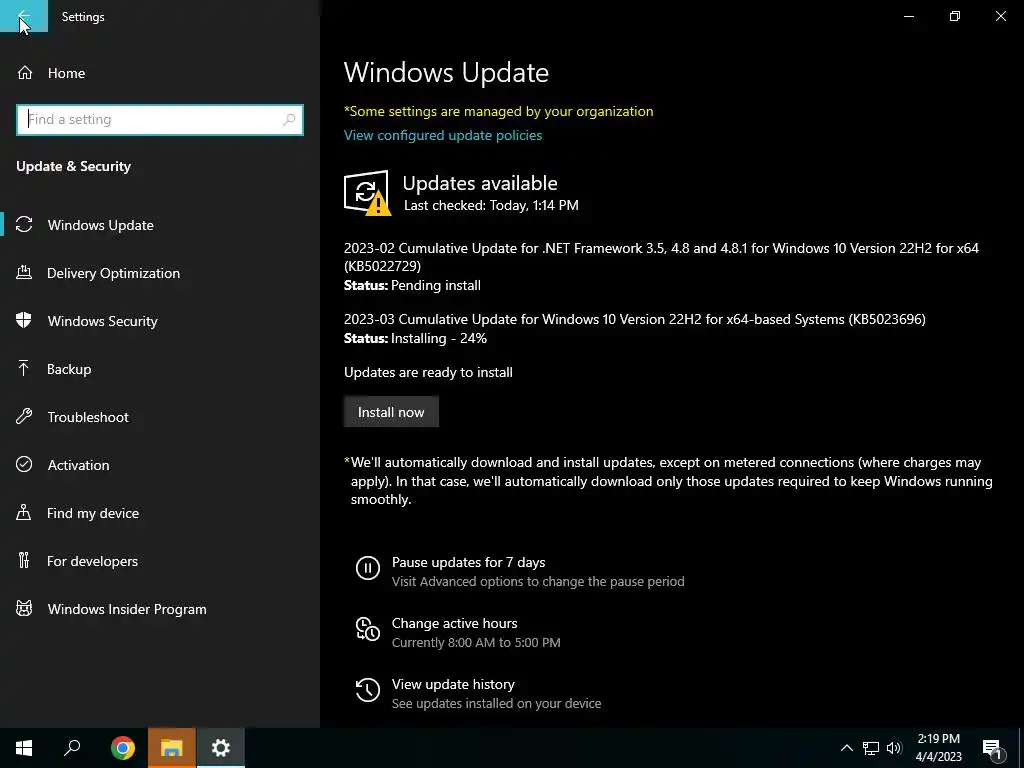Click the 'Windows Update' page heading
1024x768 pixels.
point(446,72)
